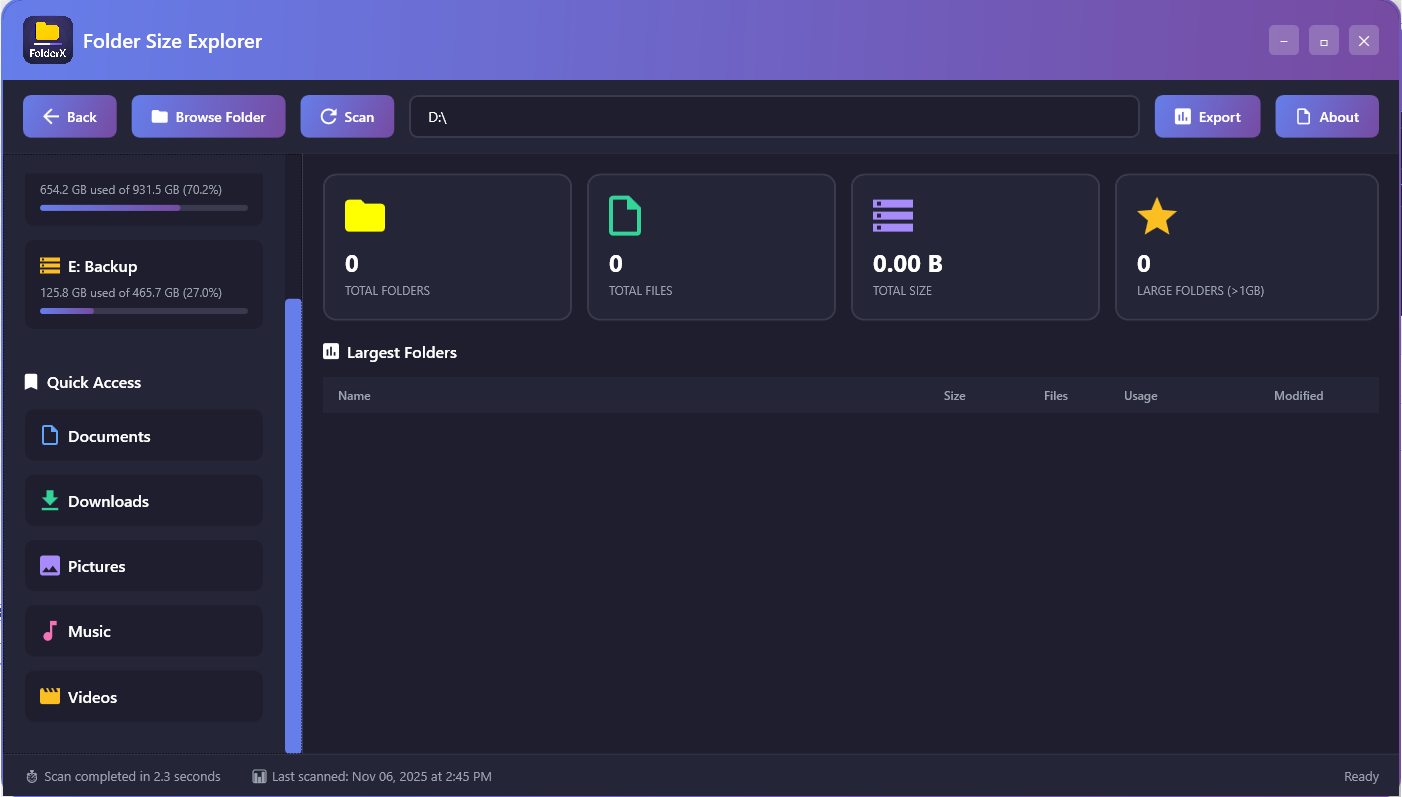The image size is (1402, 797).
Task: Click the yellow folder icon on Total Folders card
Action: tap(364, 215)
